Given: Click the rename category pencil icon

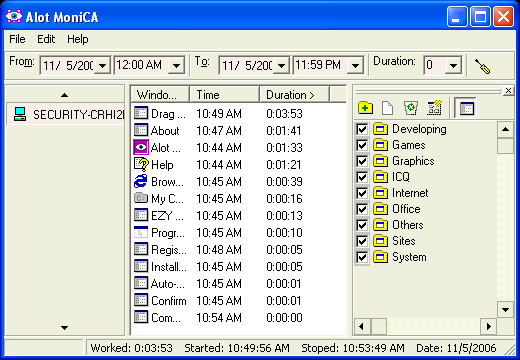Looking at the screenshot, I should tap(435, 108).
